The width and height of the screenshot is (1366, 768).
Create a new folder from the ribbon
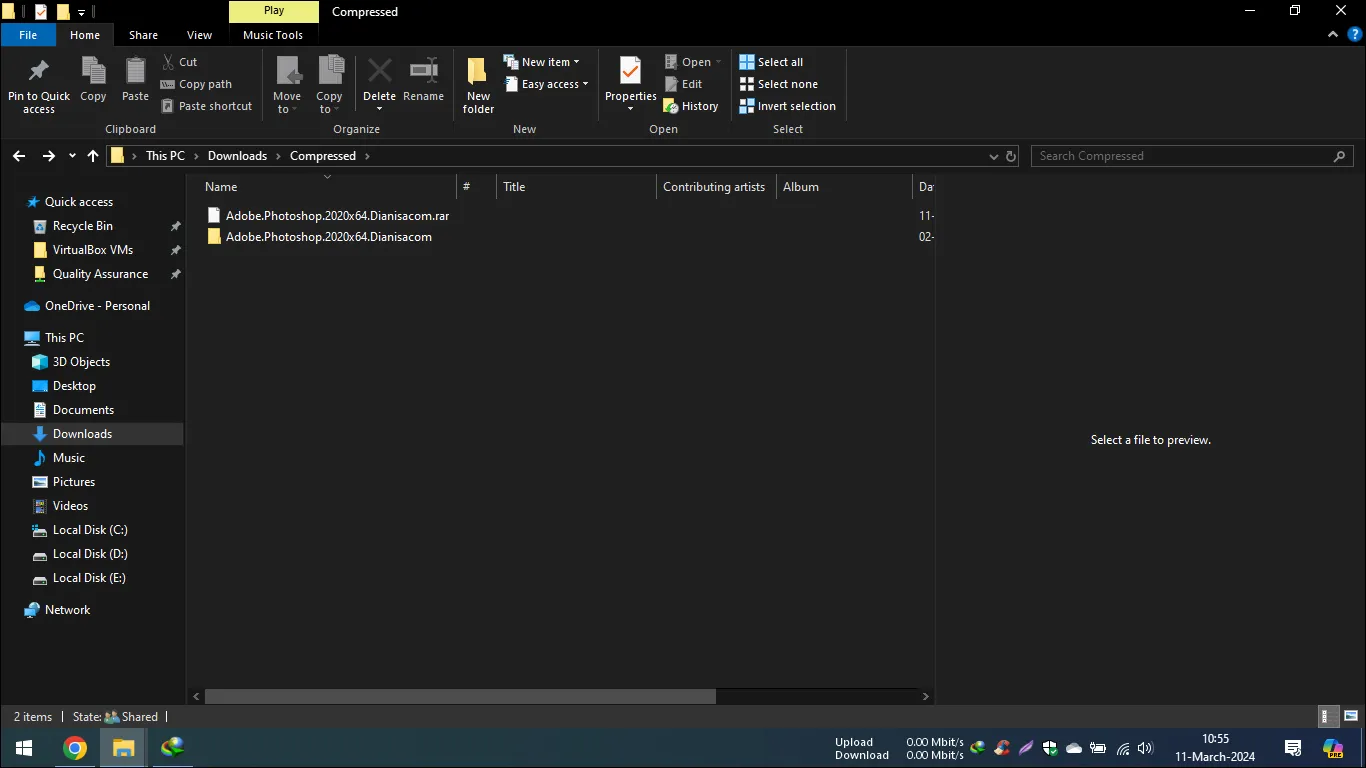click(x=477, y=84)
